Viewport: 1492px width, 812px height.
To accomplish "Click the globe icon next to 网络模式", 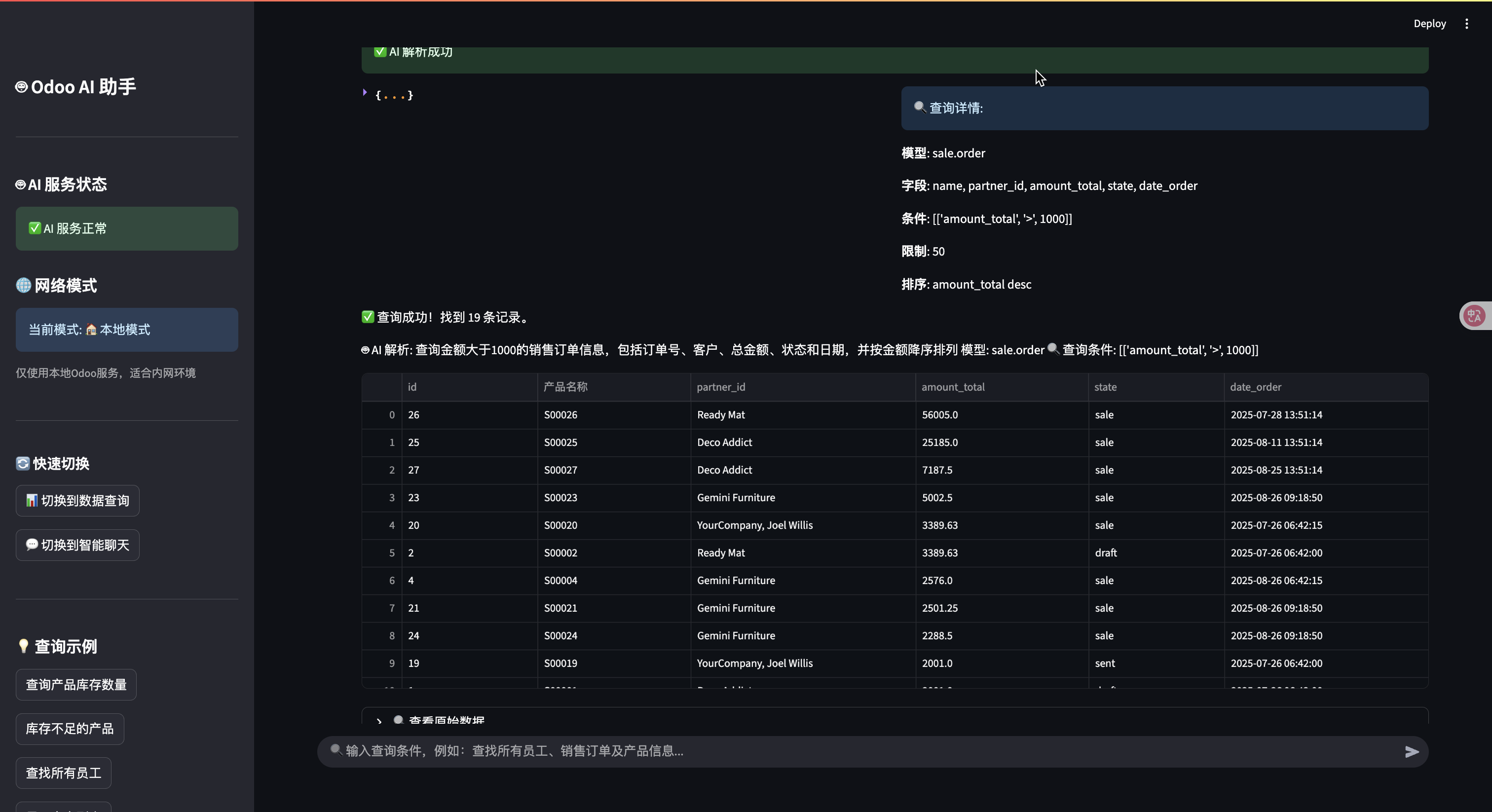I will click(23, 285).
